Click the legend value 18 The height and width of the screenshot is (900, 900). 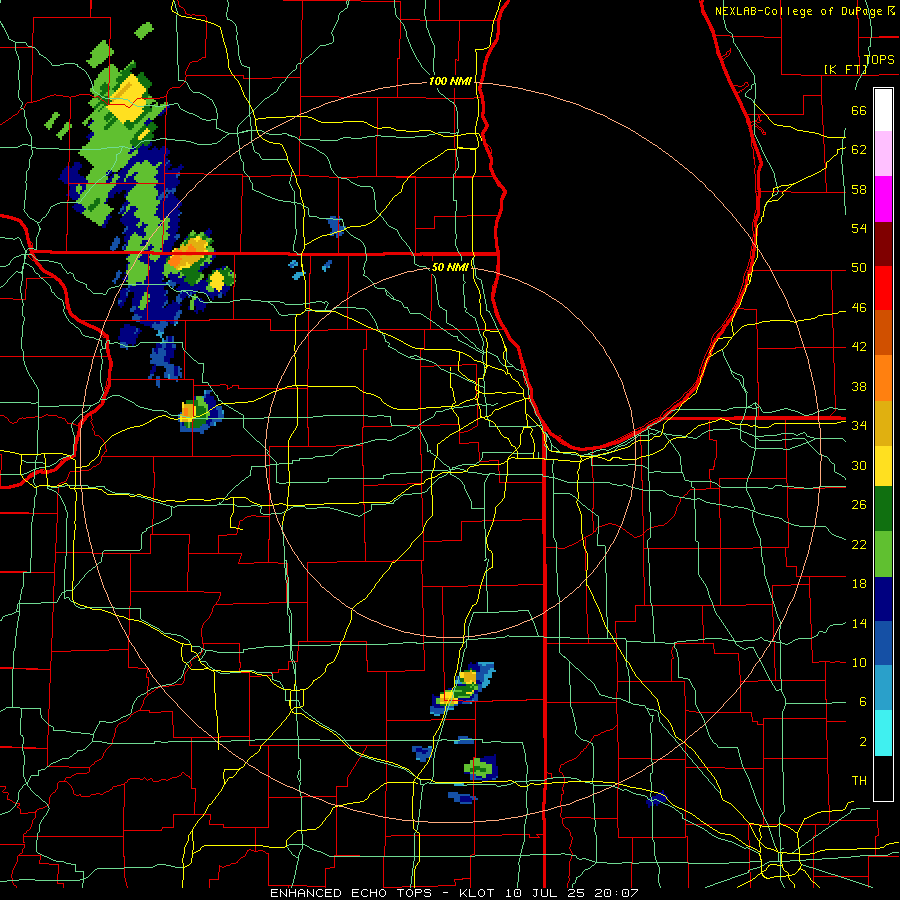pyautogui.click(x=859, y=584)
